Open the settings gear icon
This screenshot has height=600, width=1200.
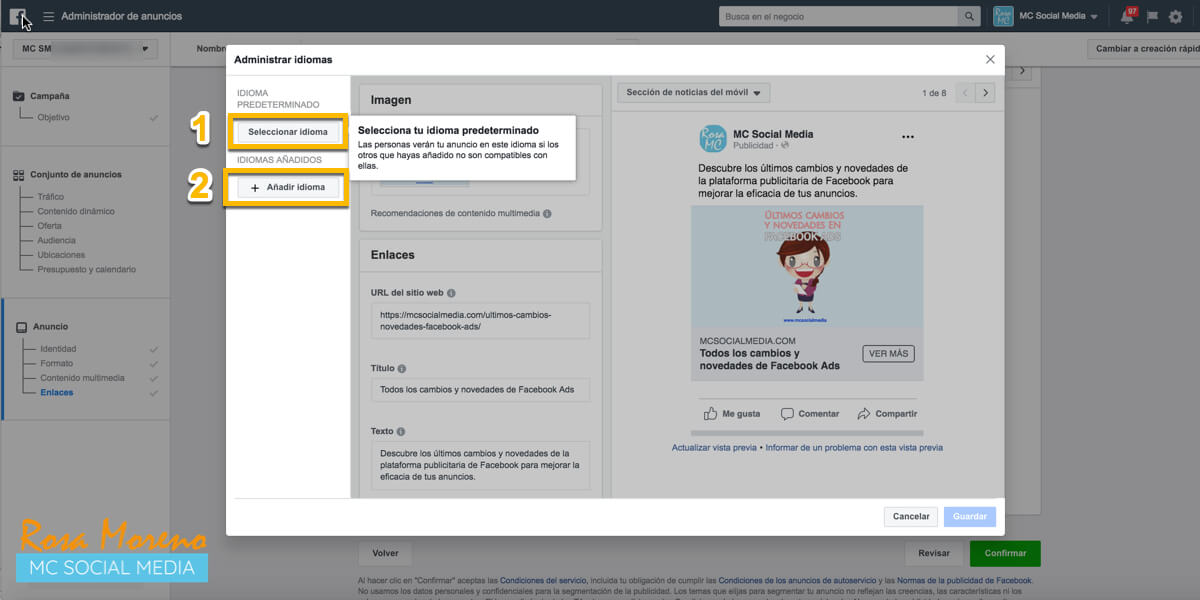tap(1175, 17)
